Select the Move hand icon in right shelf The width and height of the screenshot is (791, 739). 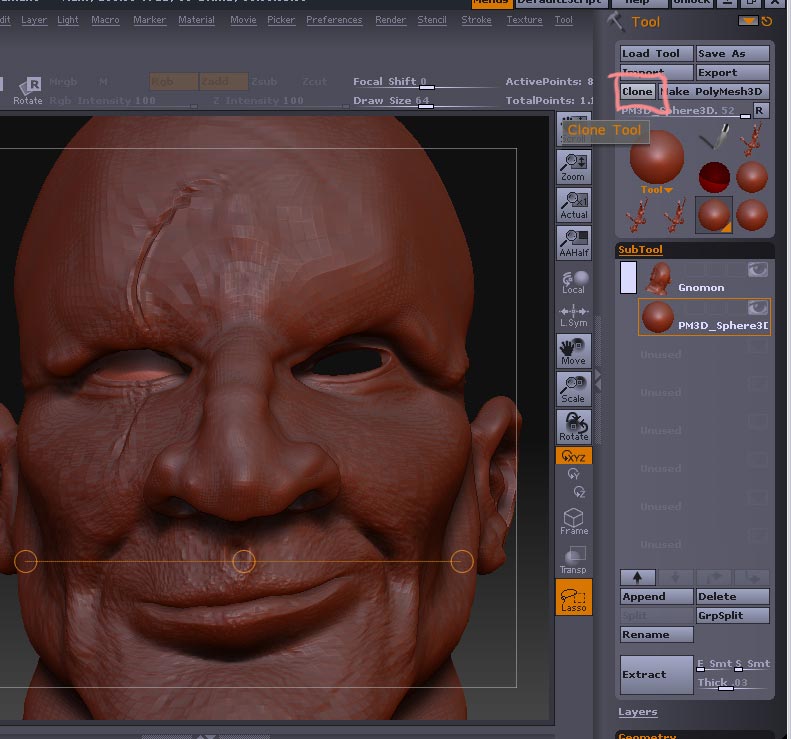tap(574, 351)
